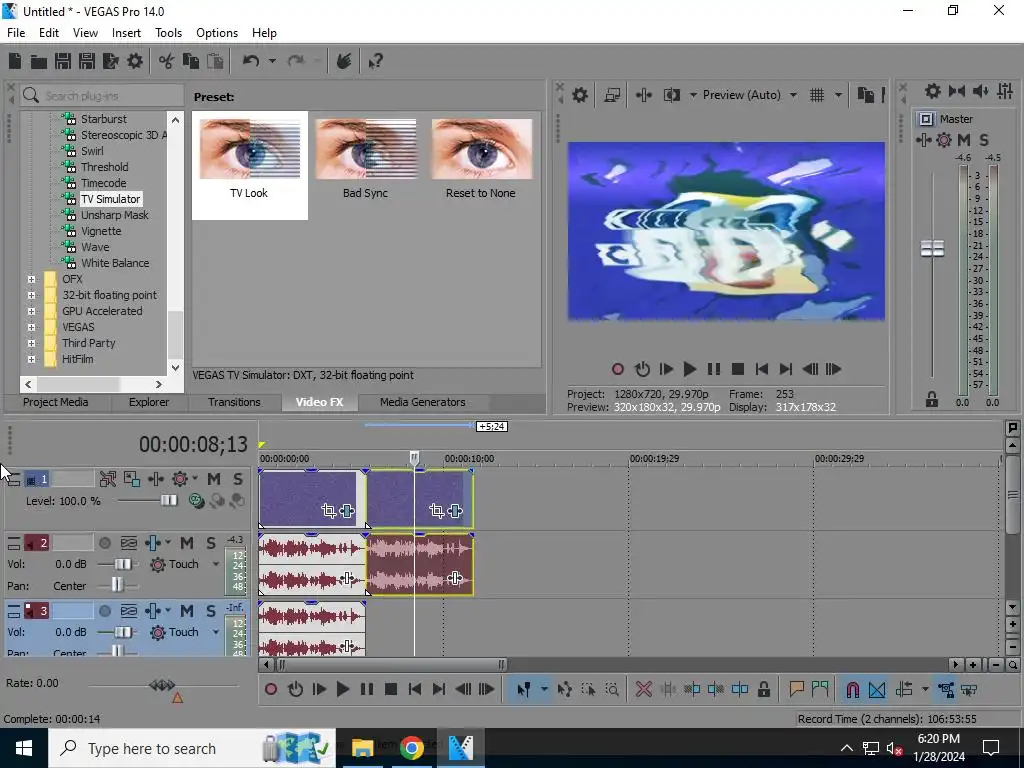Open the Options menu
1024x768 pixels.
tap(217, 33)
